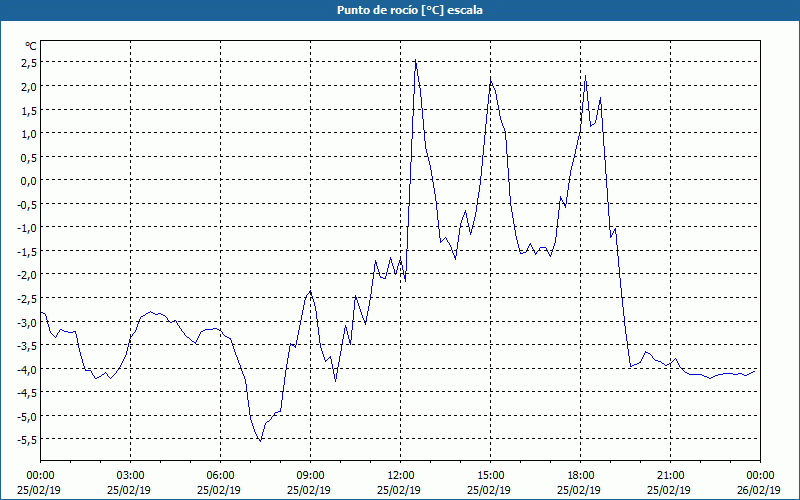Image resolution: width=800 pixels, height=500 pixels.
Task: Click the 09:00 time label
Action: coord(310,476)
